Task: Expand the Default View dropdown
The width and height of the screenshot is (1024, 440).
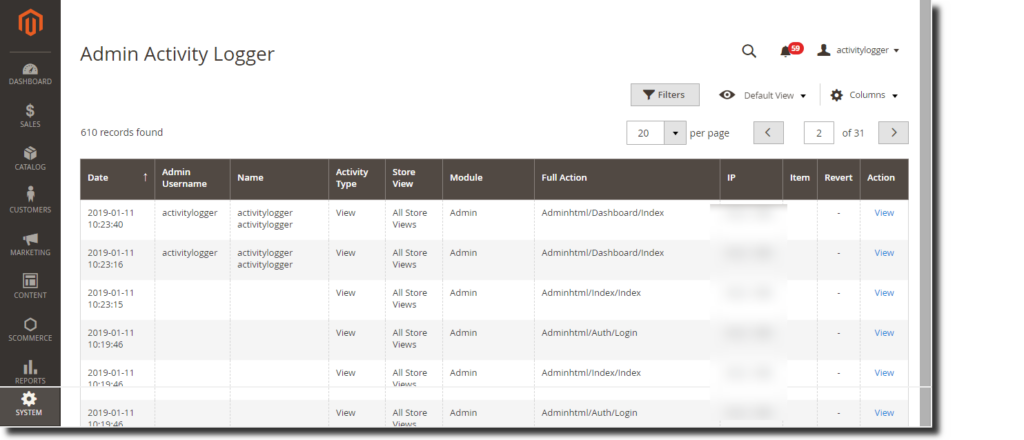Action: pos(763,95)
